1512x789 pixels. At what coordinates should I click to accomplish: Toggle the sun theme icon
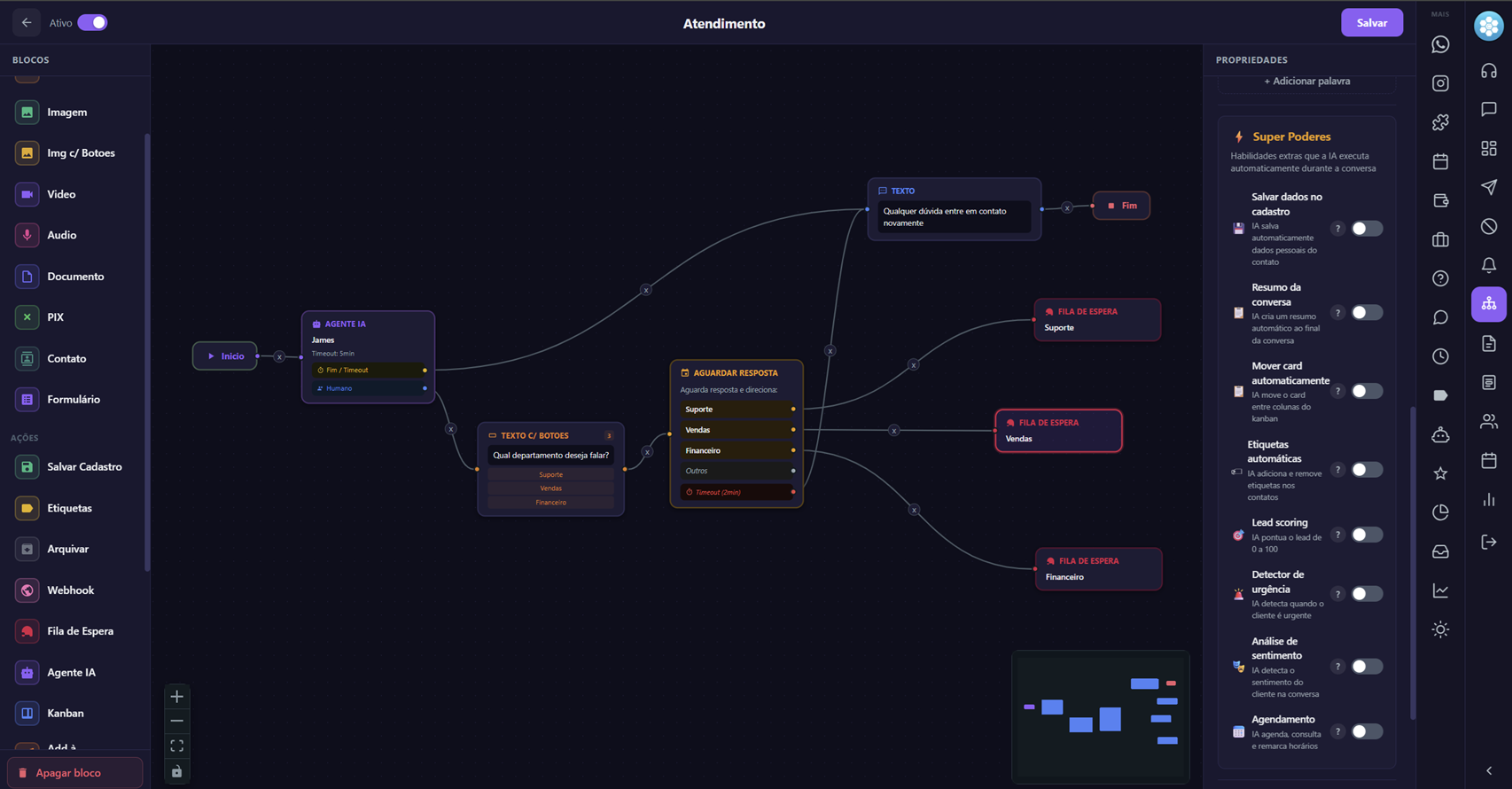click(1440, 629)
